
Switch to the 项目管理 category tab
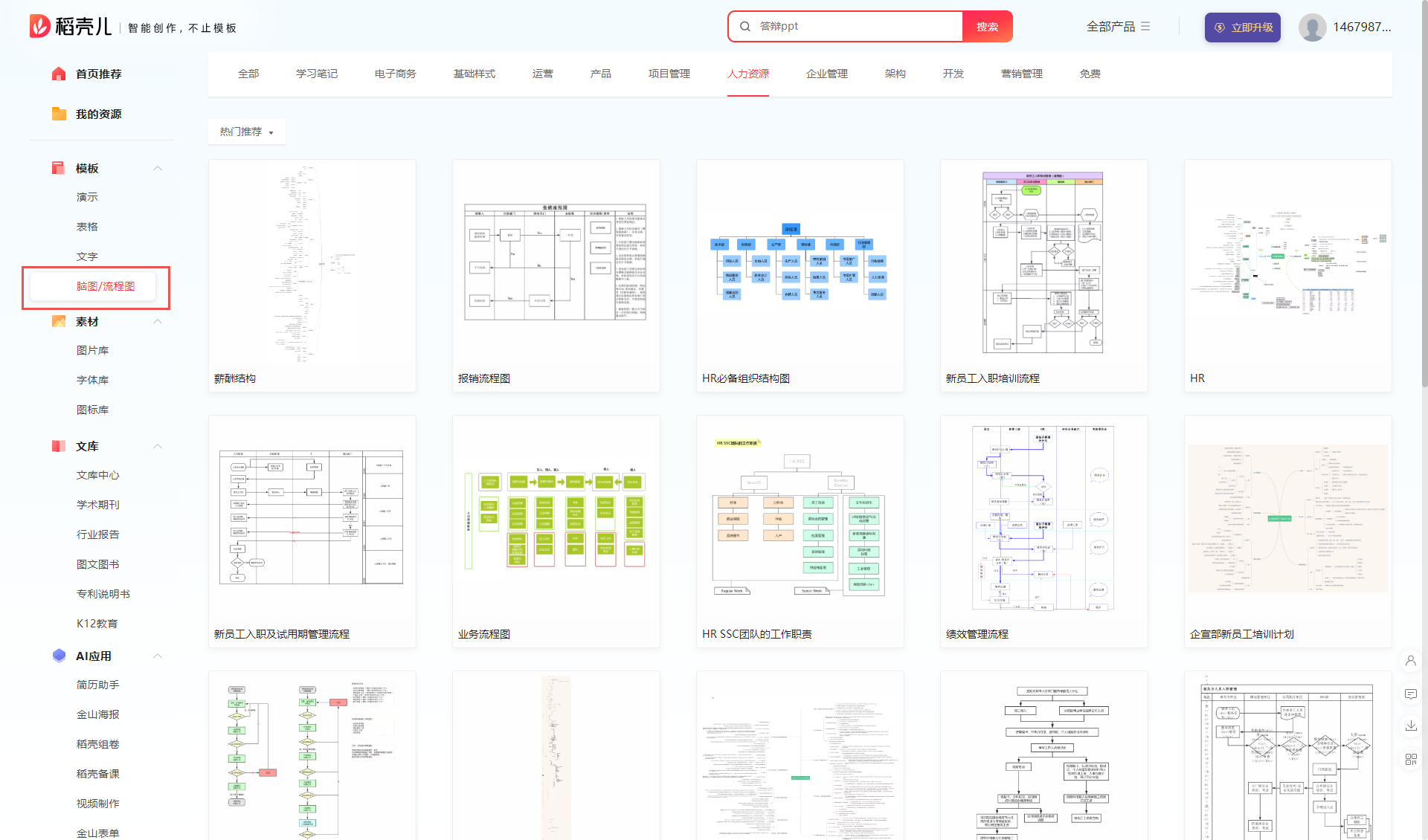click(x=669, y=74)
